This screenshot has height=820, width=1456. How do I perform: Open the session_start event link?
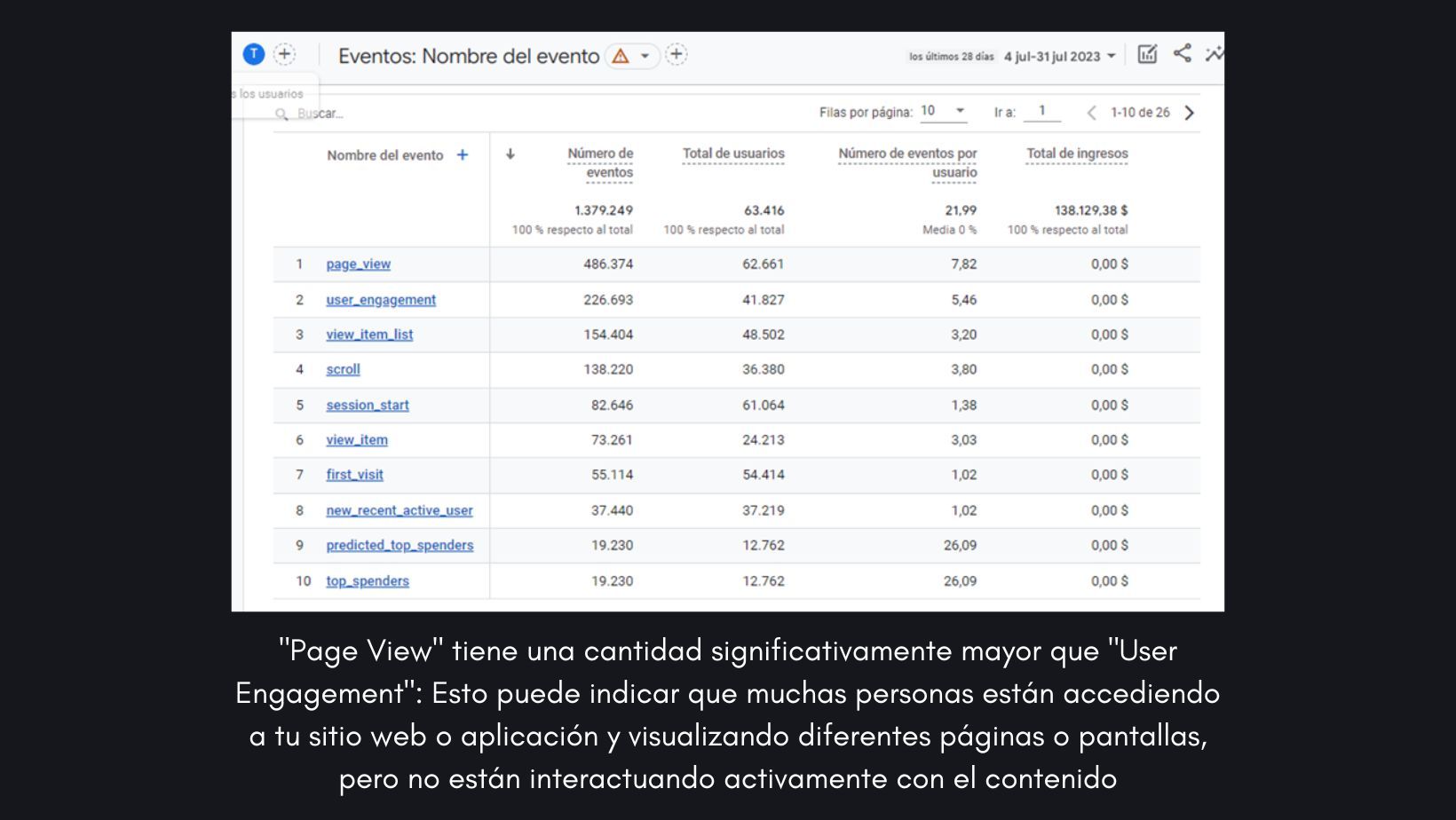pos(368,406)
